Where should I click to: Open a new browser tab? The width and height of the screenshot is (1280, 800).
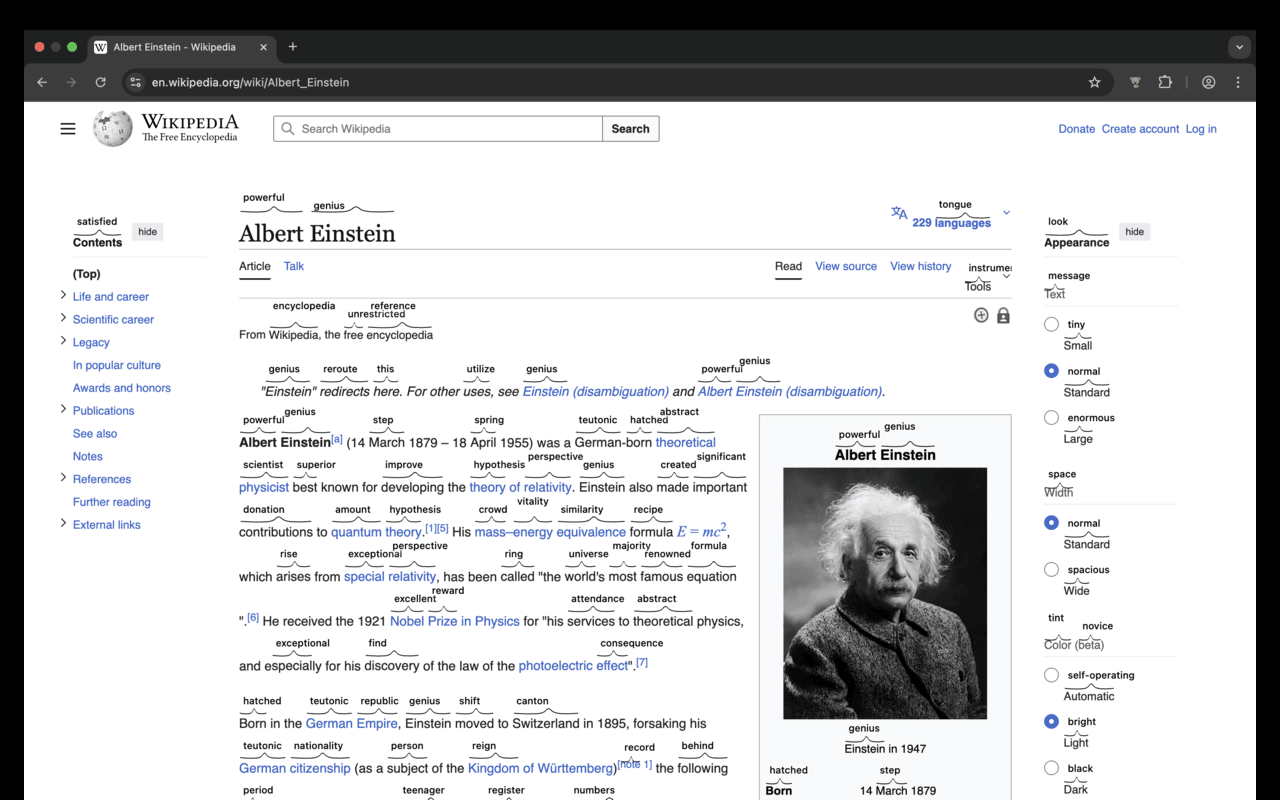click(x=293, y=47)
